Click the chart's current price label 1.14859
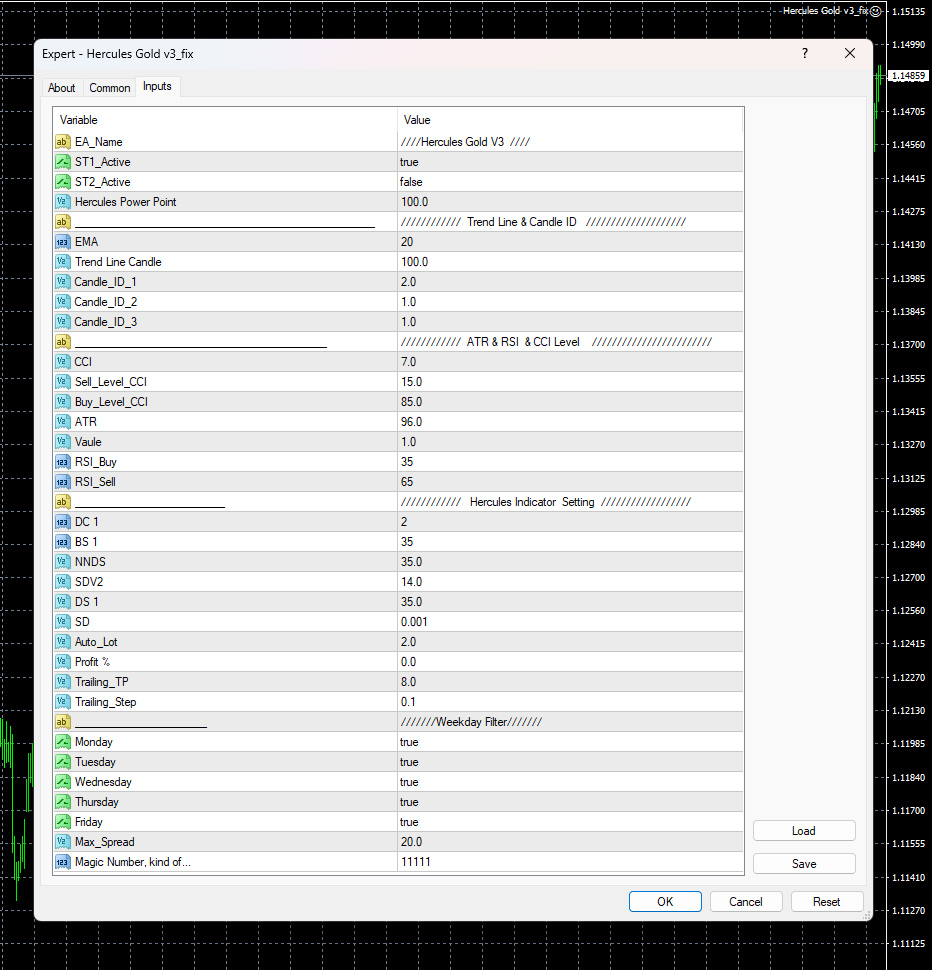The image size is (932, 970). [x=908, y=76]
